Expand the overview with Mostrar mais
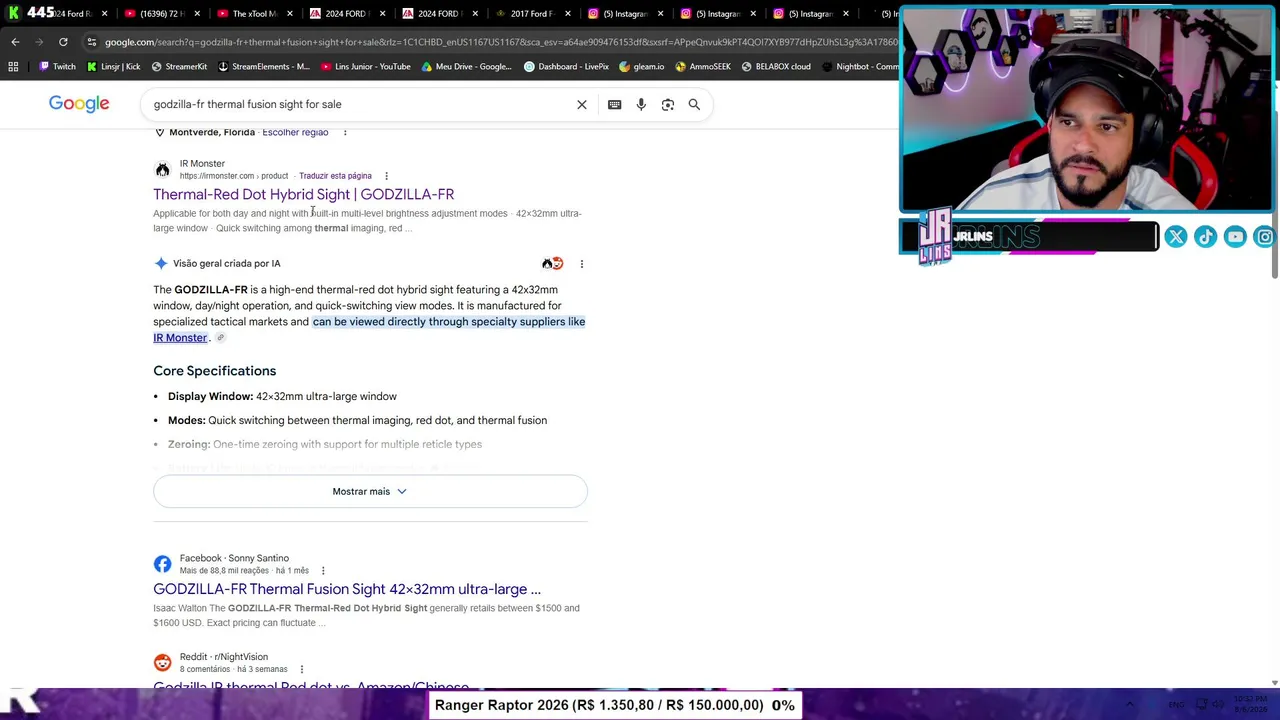 [x=370, y=492]
